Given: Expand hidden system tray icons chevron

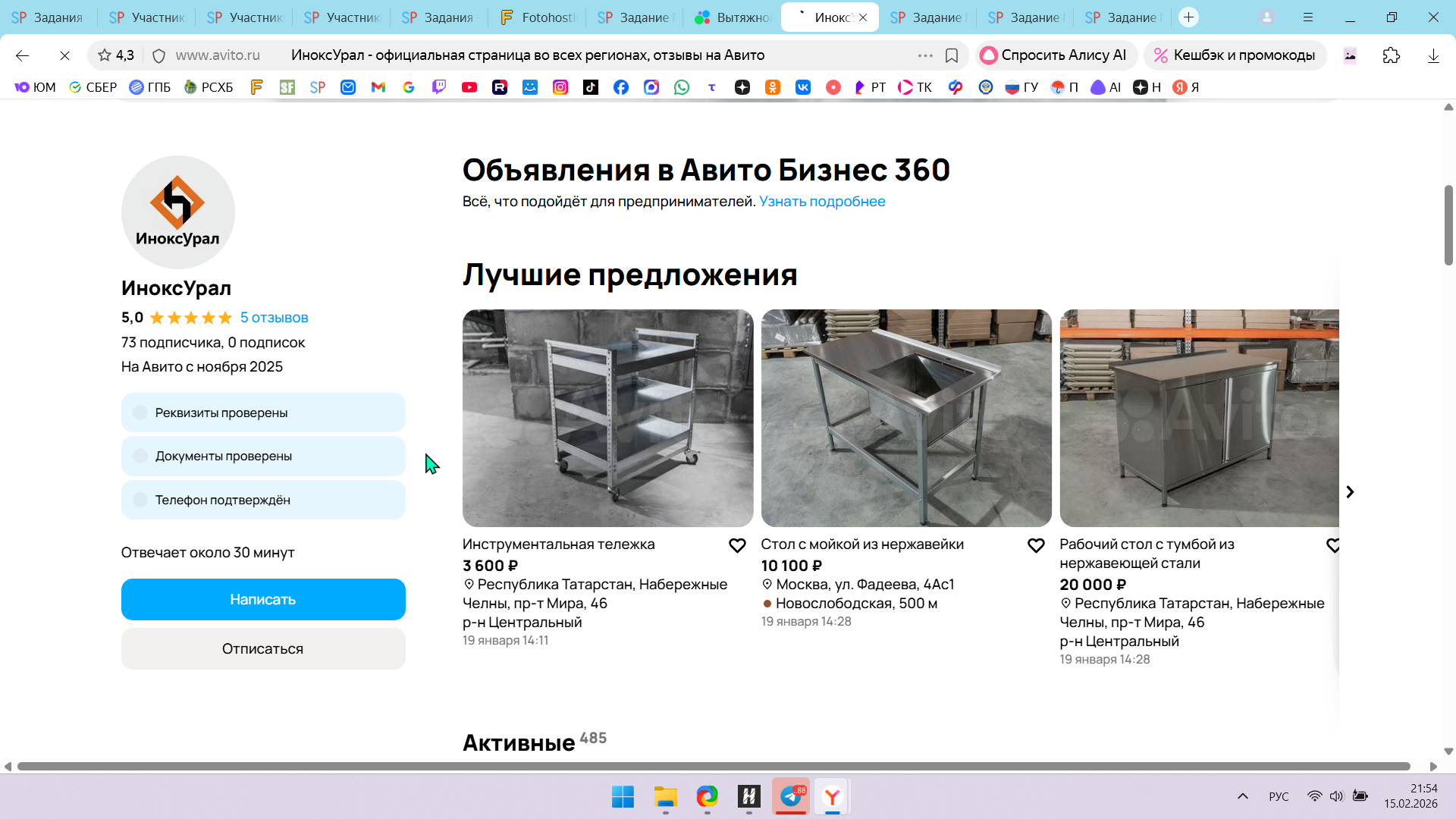Looking at the screenshot, I should pyautogui.click(x=1243, y=796).
